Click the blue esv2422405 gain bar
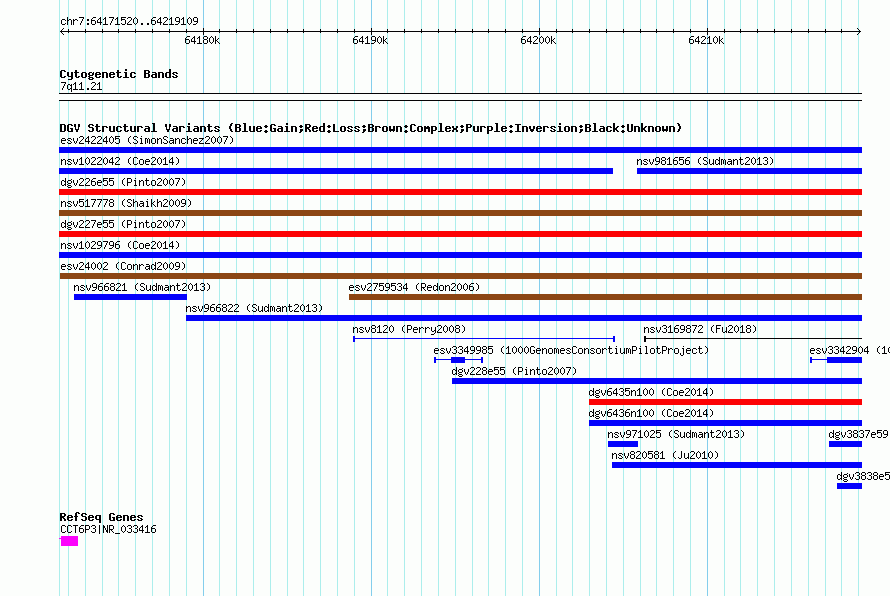The width and height of the screenshot is (890, 596). click(460, 150)
